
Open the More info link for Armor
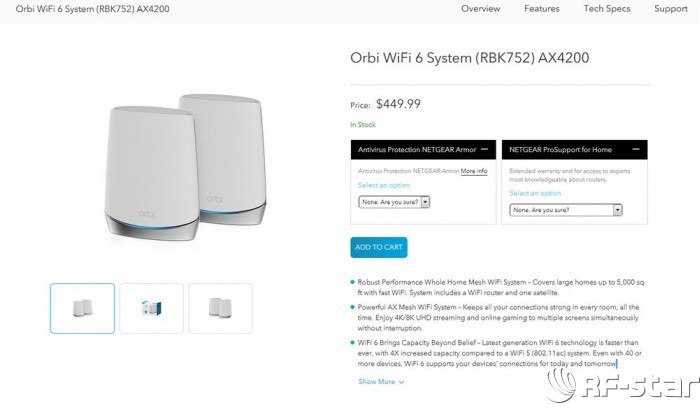pos(474,171)
